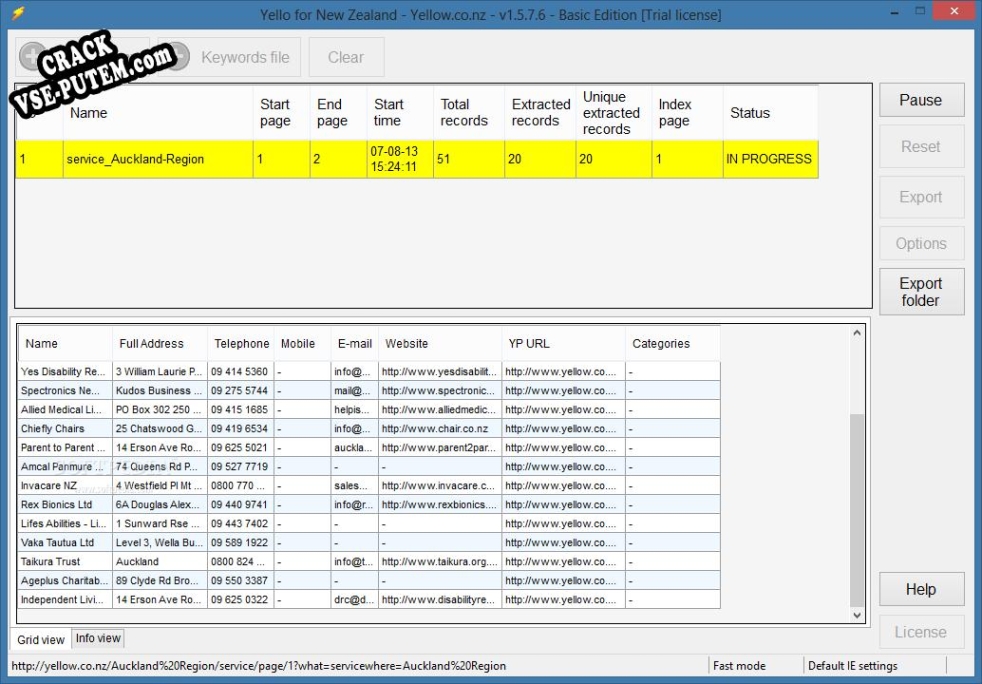Click the http://www.chair.co.nz website cell
The image size is (982, 684).
tap(440, 429)
